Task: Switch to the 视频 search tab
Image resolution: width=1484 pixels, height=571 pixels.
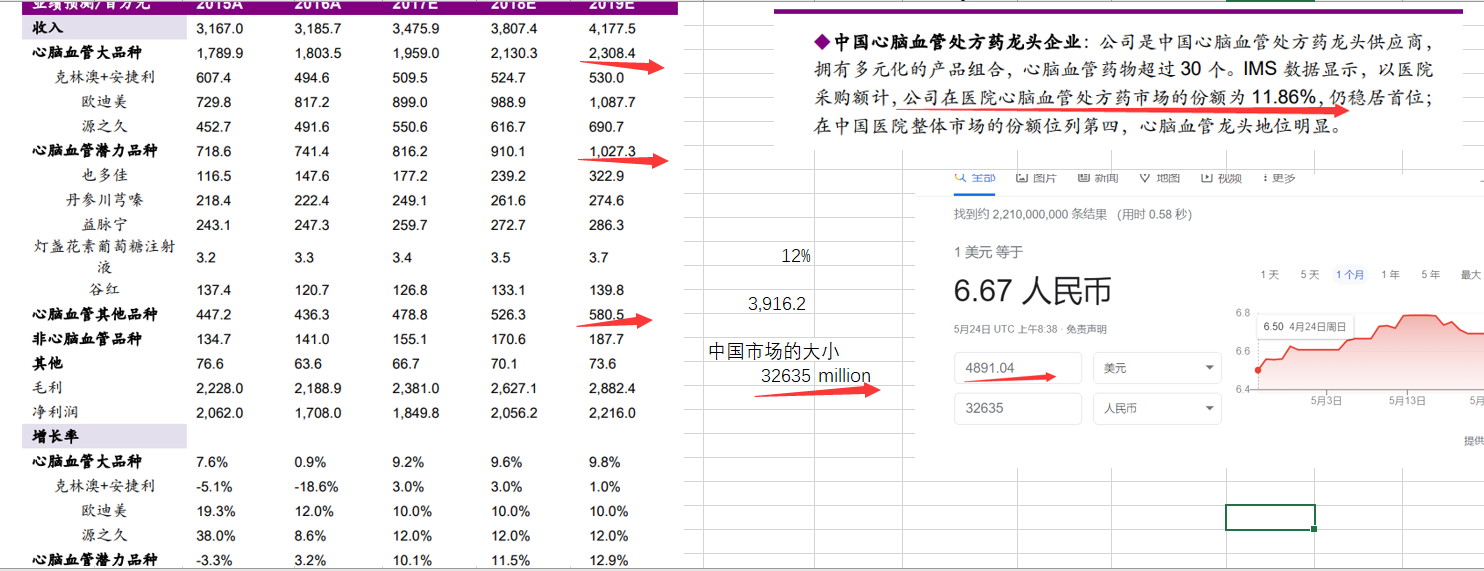Action: (1220, 178)
